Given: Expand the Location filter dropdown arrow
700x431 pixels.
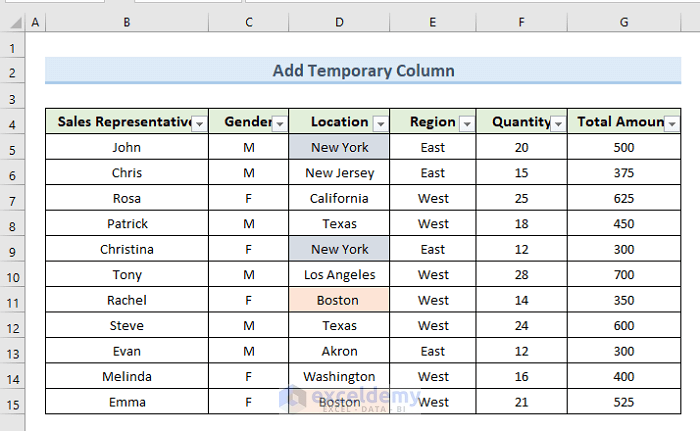Looking at the screenshot, I should coord(380,123).
